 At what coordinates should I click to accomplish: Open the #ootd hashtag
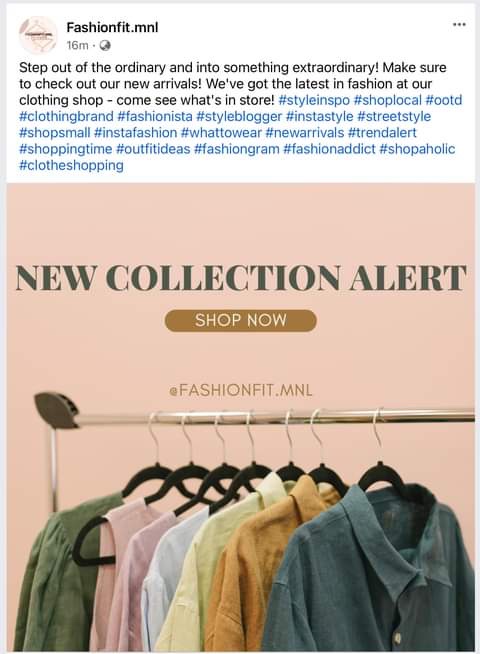pos(444,100)
